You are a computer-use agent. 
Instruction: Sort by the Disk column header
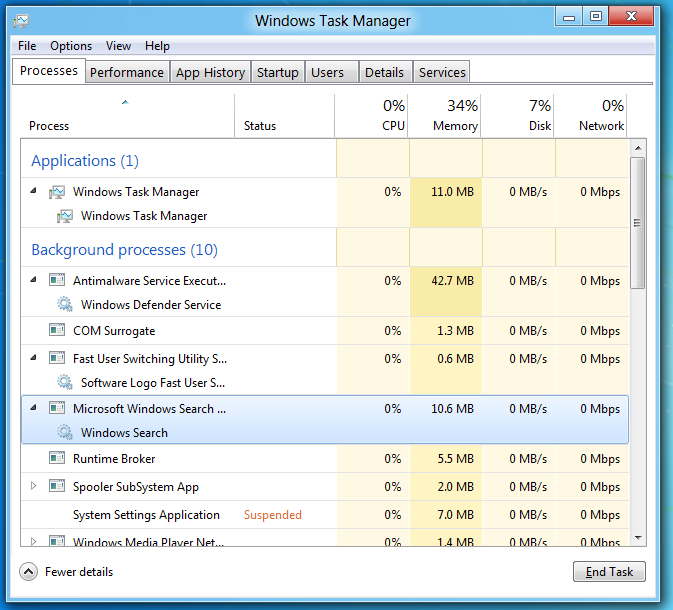tap(517, 116)
